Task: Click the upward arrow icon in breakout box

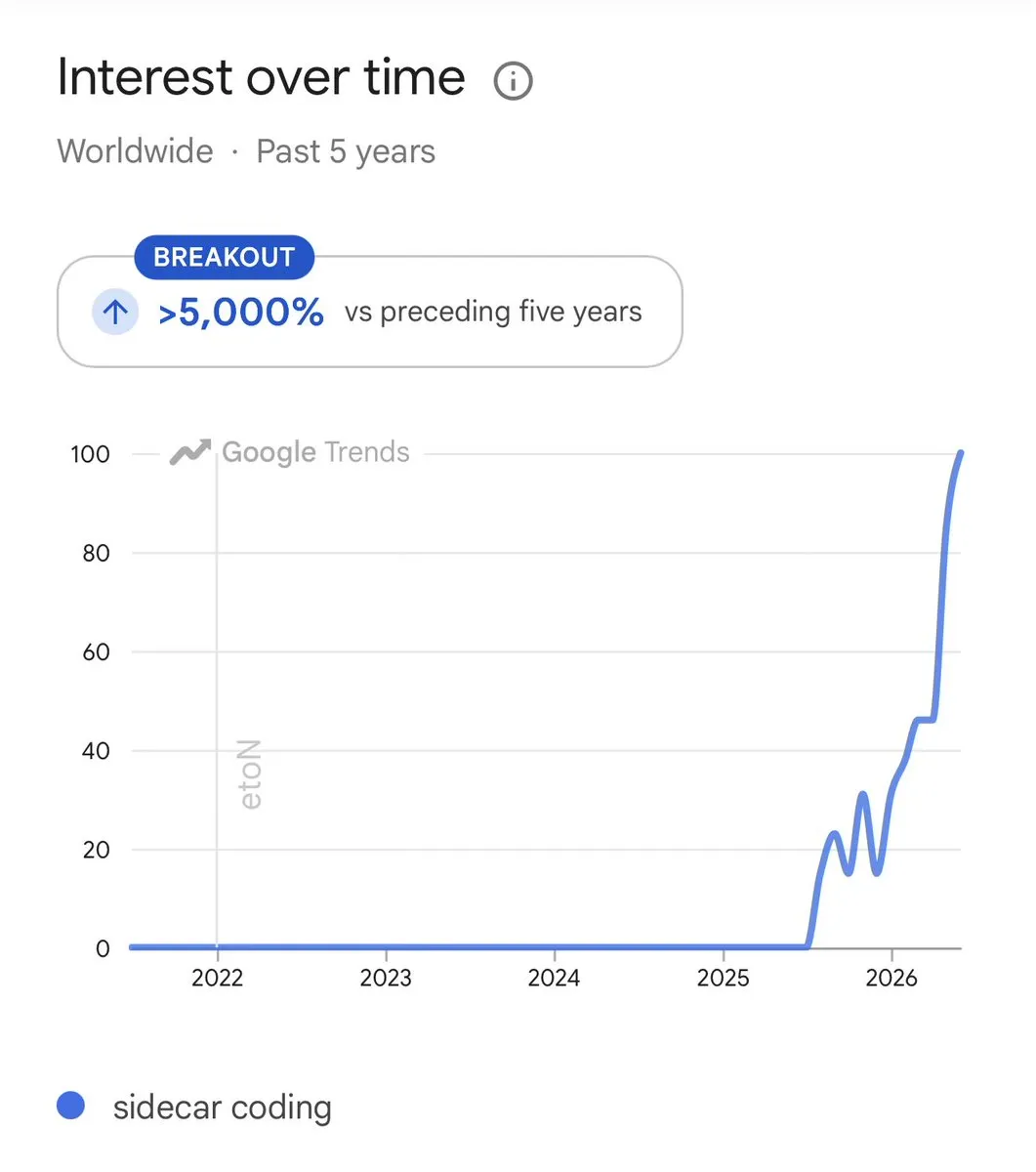Action: click(115, 313)
